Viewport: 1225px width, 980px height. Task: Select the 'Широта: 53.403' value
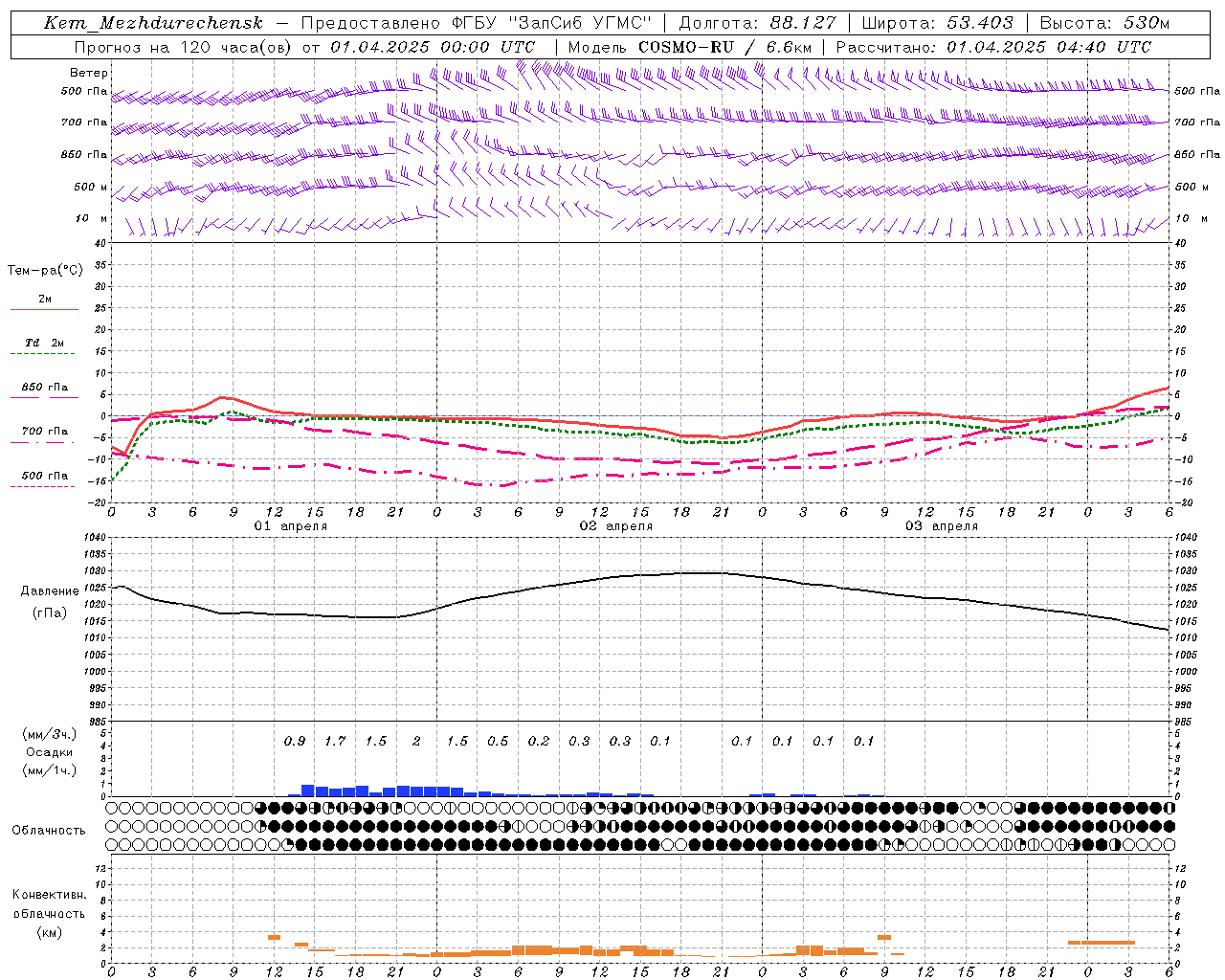[938, 23]
